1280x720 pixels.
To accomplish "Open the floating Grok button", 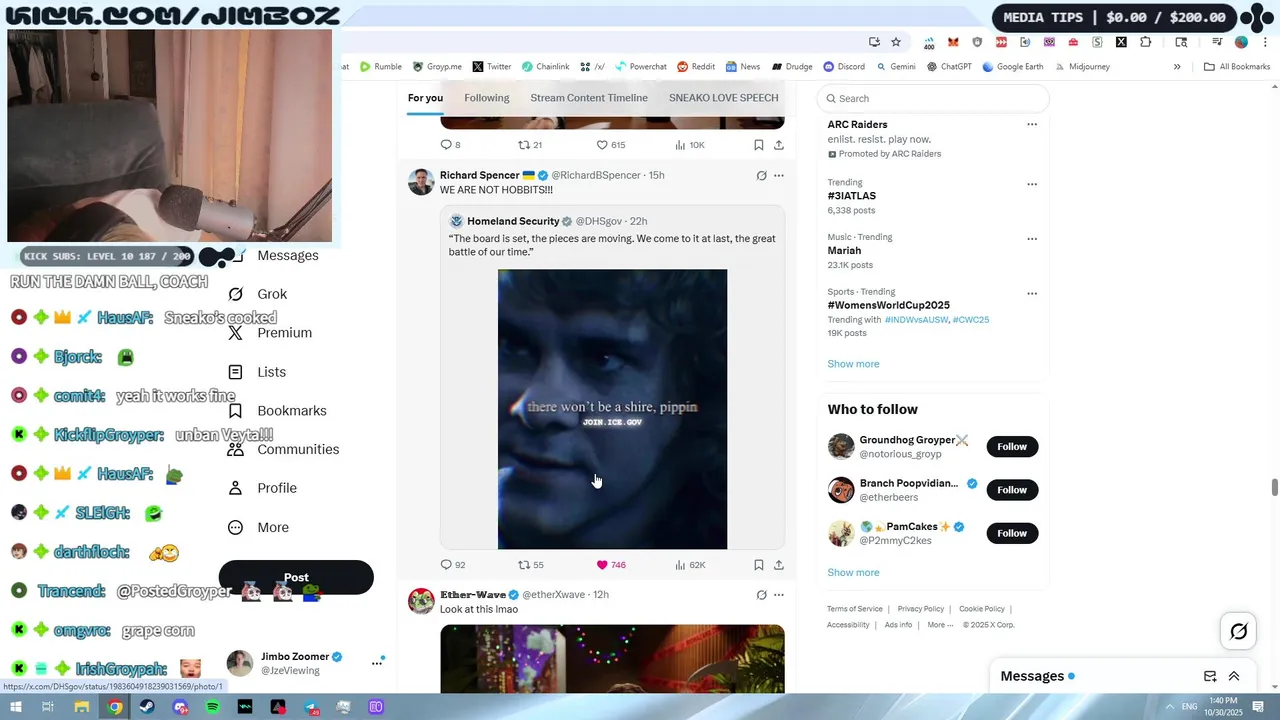I will pyautogui.click(x=1238, y=631).
